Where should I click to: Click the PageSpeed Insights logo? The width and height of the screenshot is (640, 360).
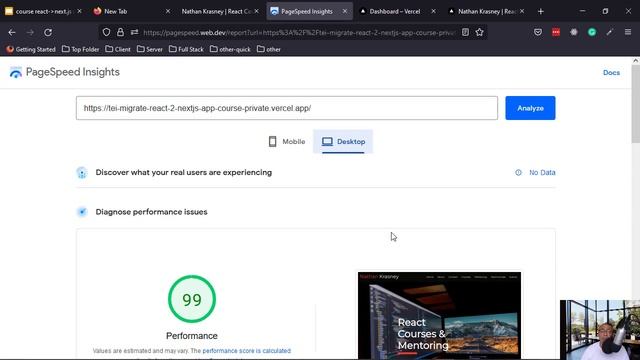[x=64, y=72]
